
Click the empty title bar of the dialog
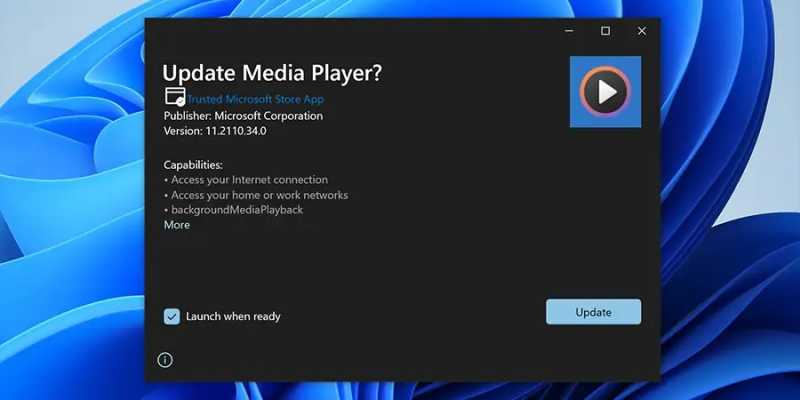point(350,31)
